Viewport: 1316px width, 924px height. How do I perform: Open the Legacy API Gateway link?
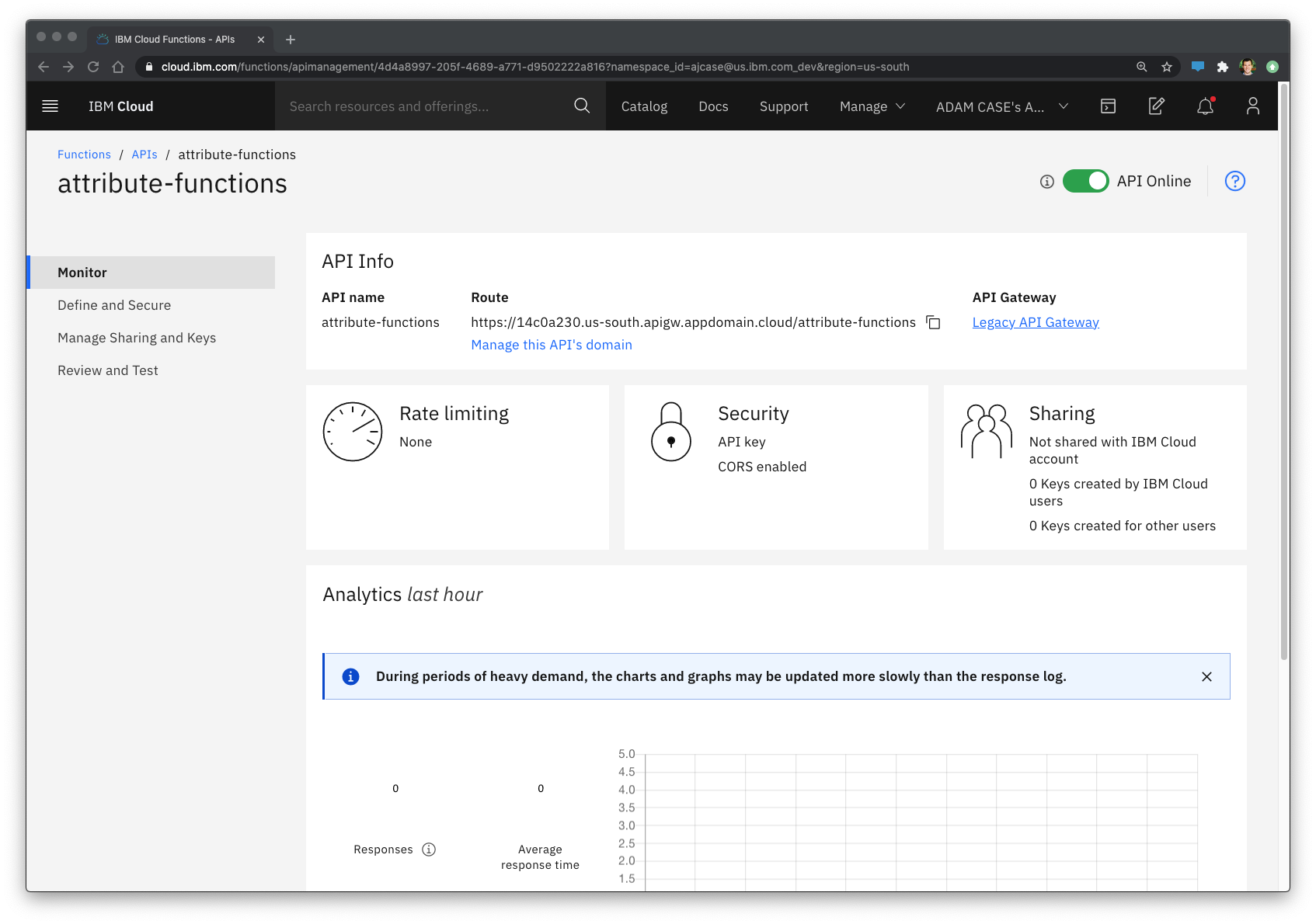click(1036, 322)
